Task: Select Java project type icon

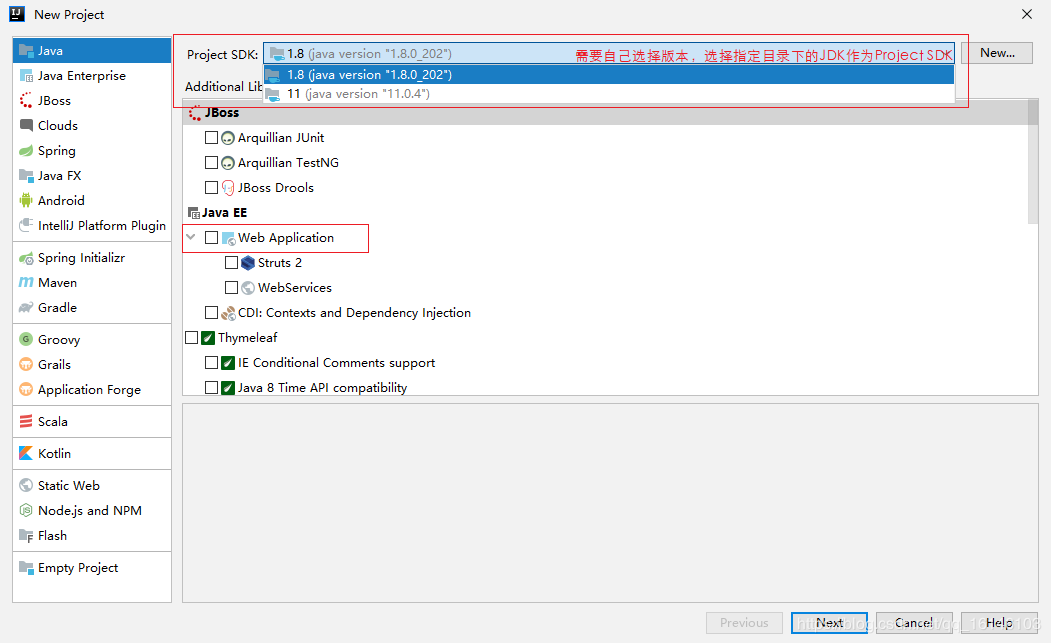Action: pos(26,50)
